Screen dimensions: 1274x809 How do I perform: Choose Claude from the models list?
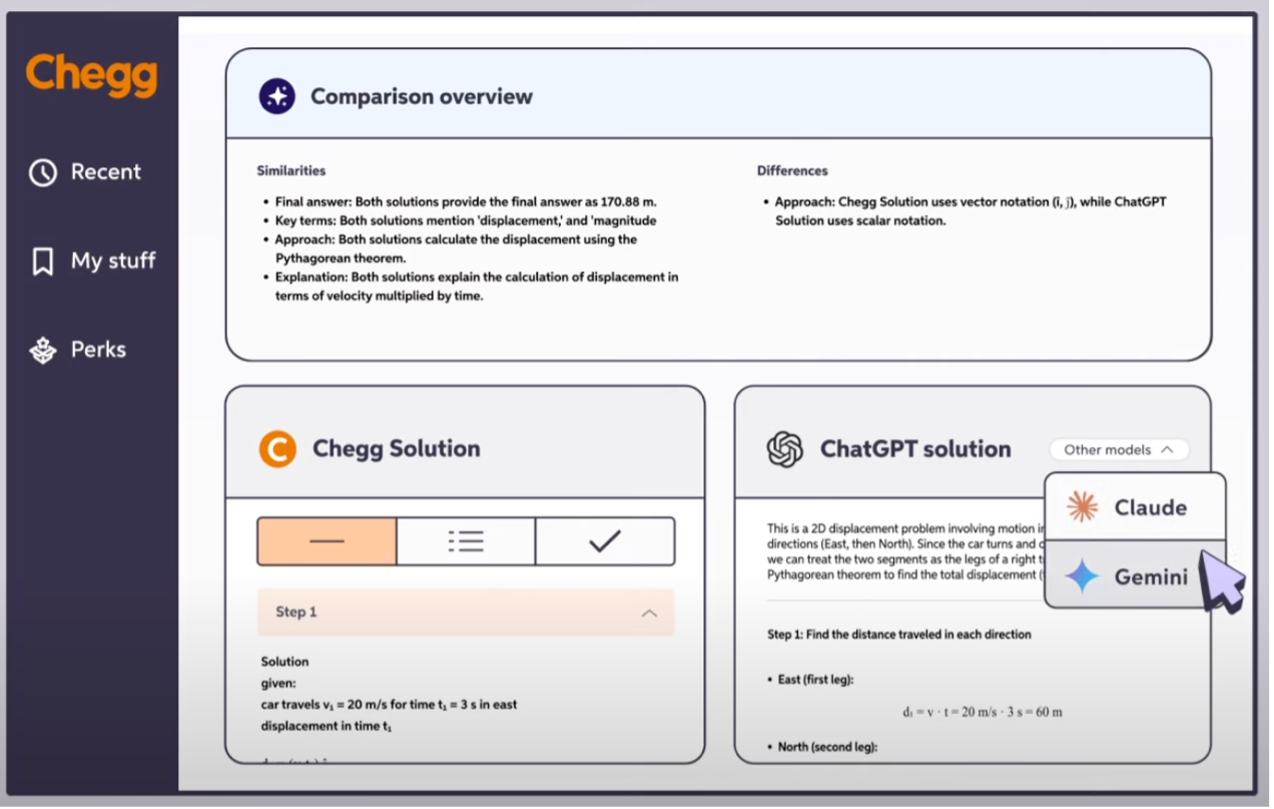pyautogui.click(x=1149, y=507)
